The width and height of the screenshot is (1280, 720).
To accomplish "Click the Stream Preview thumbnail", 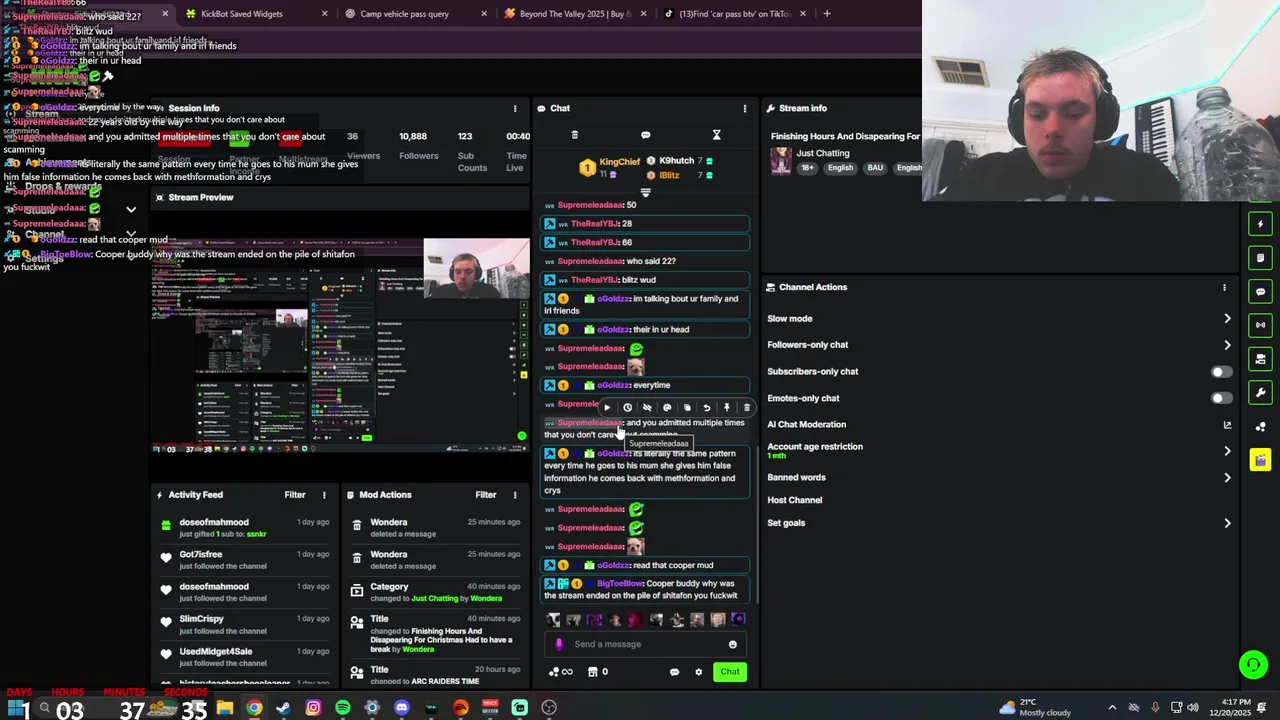I will pyautogui.click(x=341, y=345).
